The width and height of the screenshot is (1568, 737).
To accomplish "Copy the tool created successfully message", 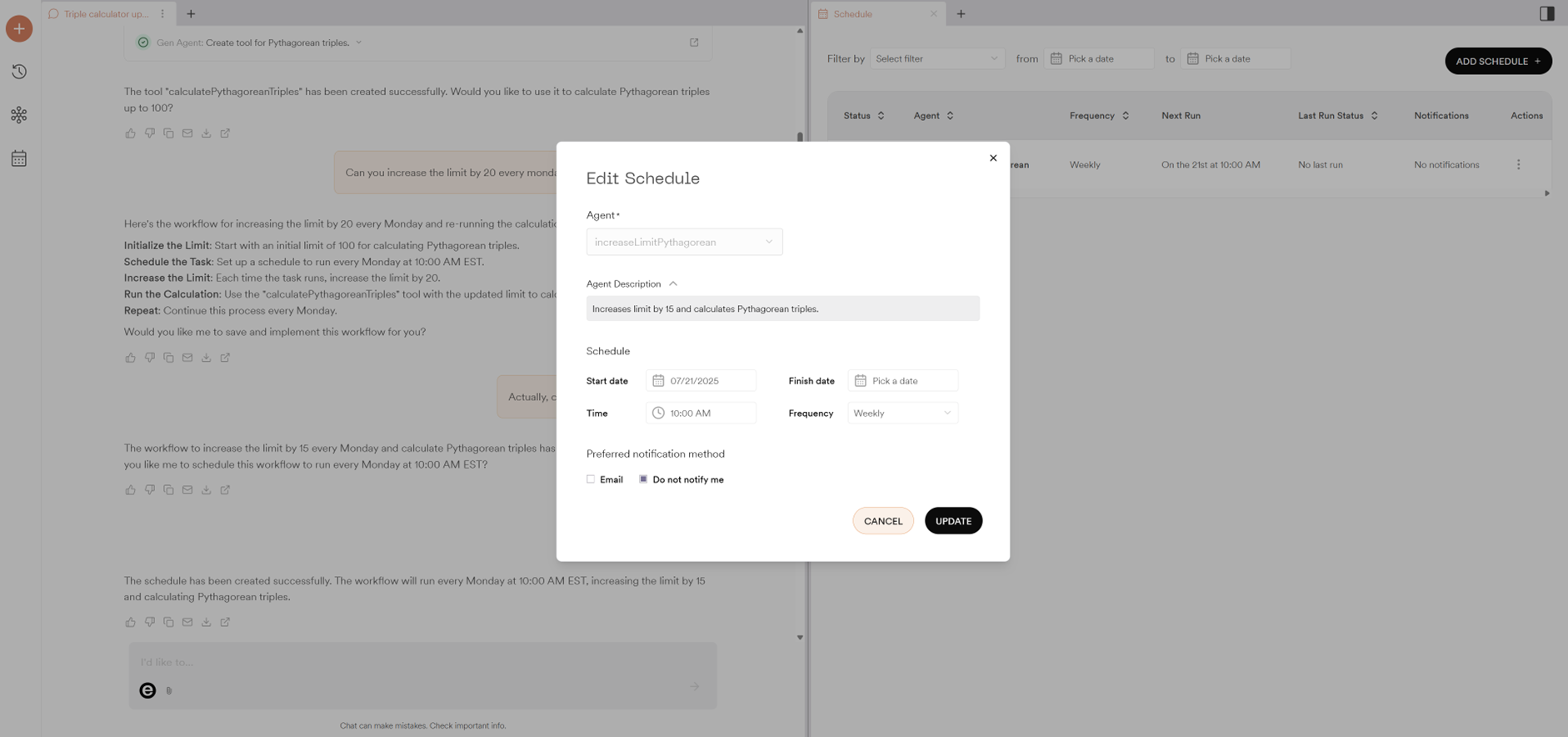I will click(x=168, y=133).
